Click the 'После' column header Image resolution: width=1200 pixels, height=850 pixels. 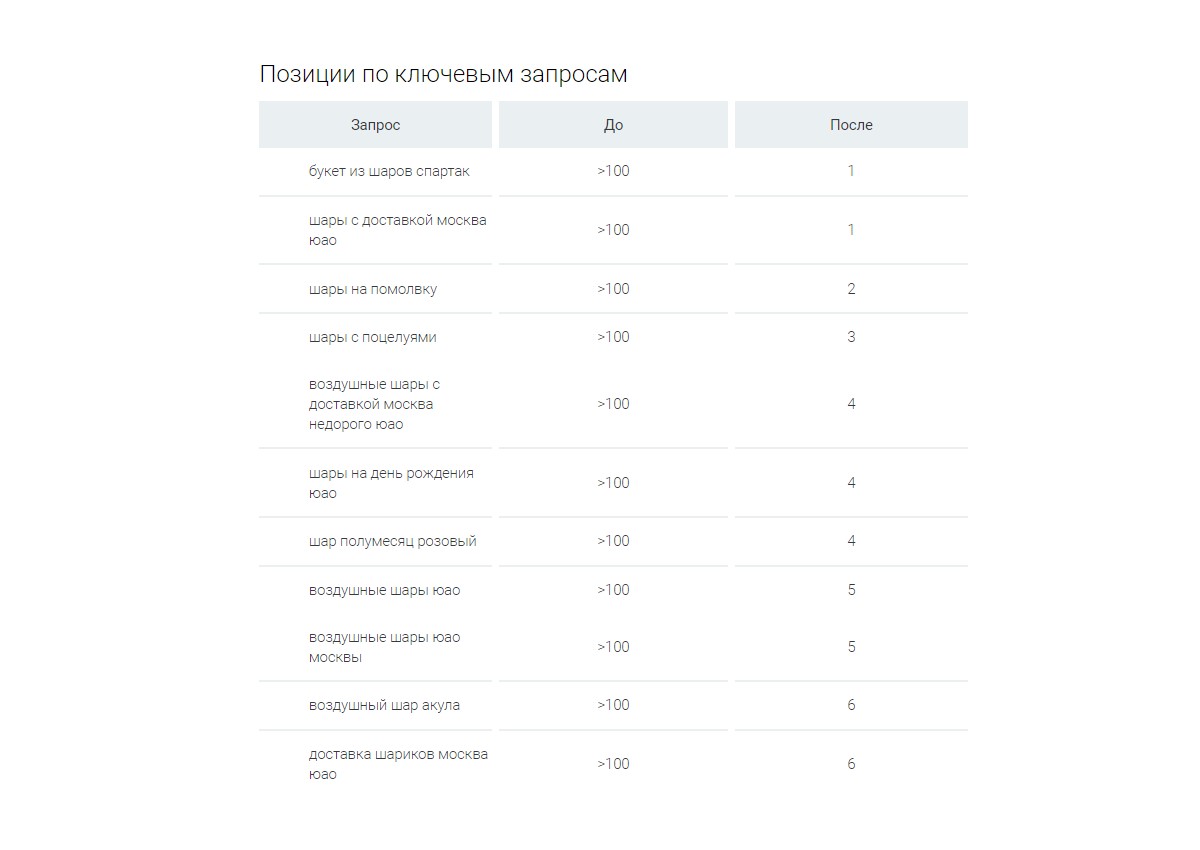(851, 125)
